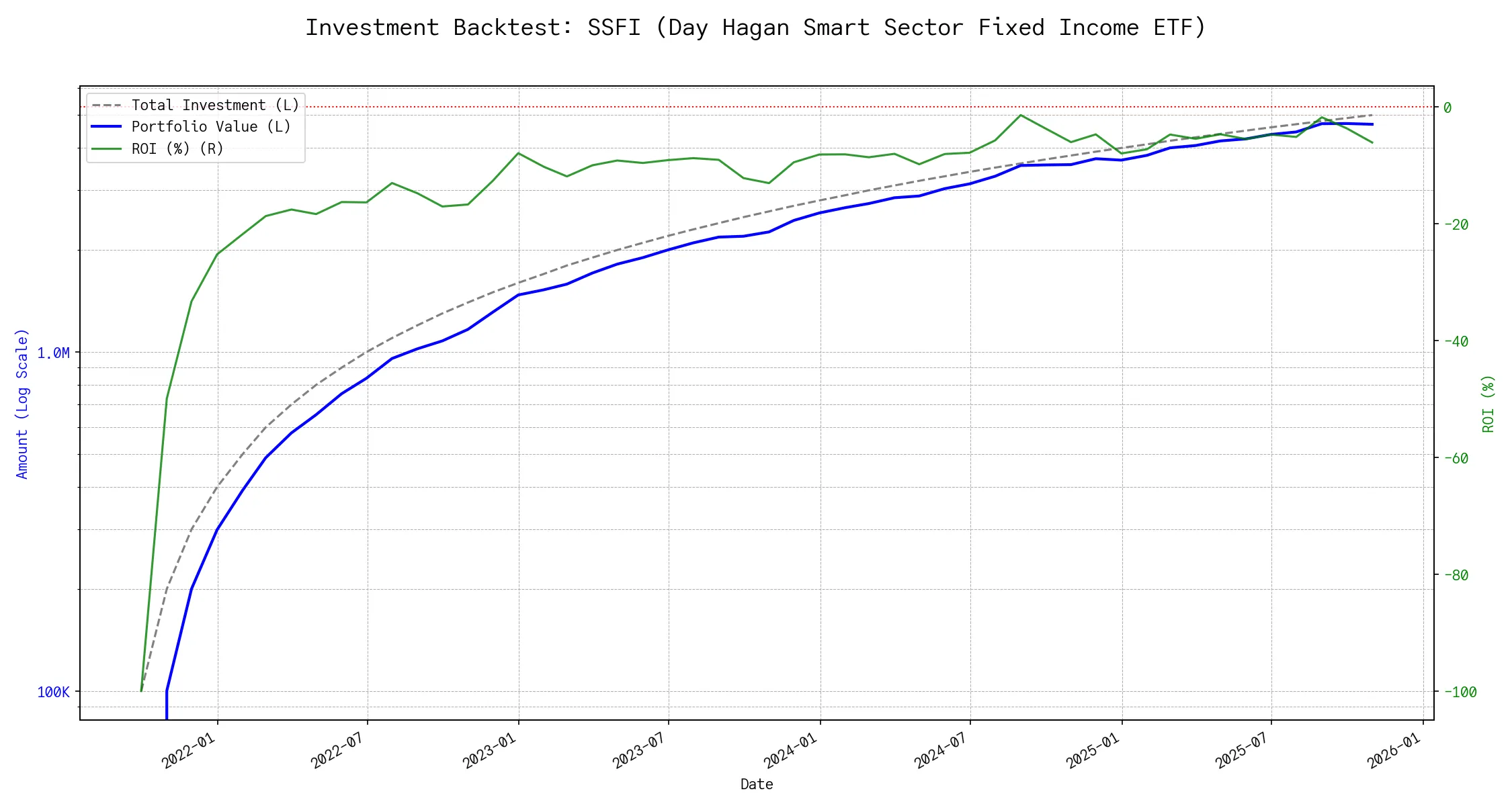The height and width of the screenshot is (806, 1512).
Task: Click the Total Investment legend entry
Action: (215, 105)
